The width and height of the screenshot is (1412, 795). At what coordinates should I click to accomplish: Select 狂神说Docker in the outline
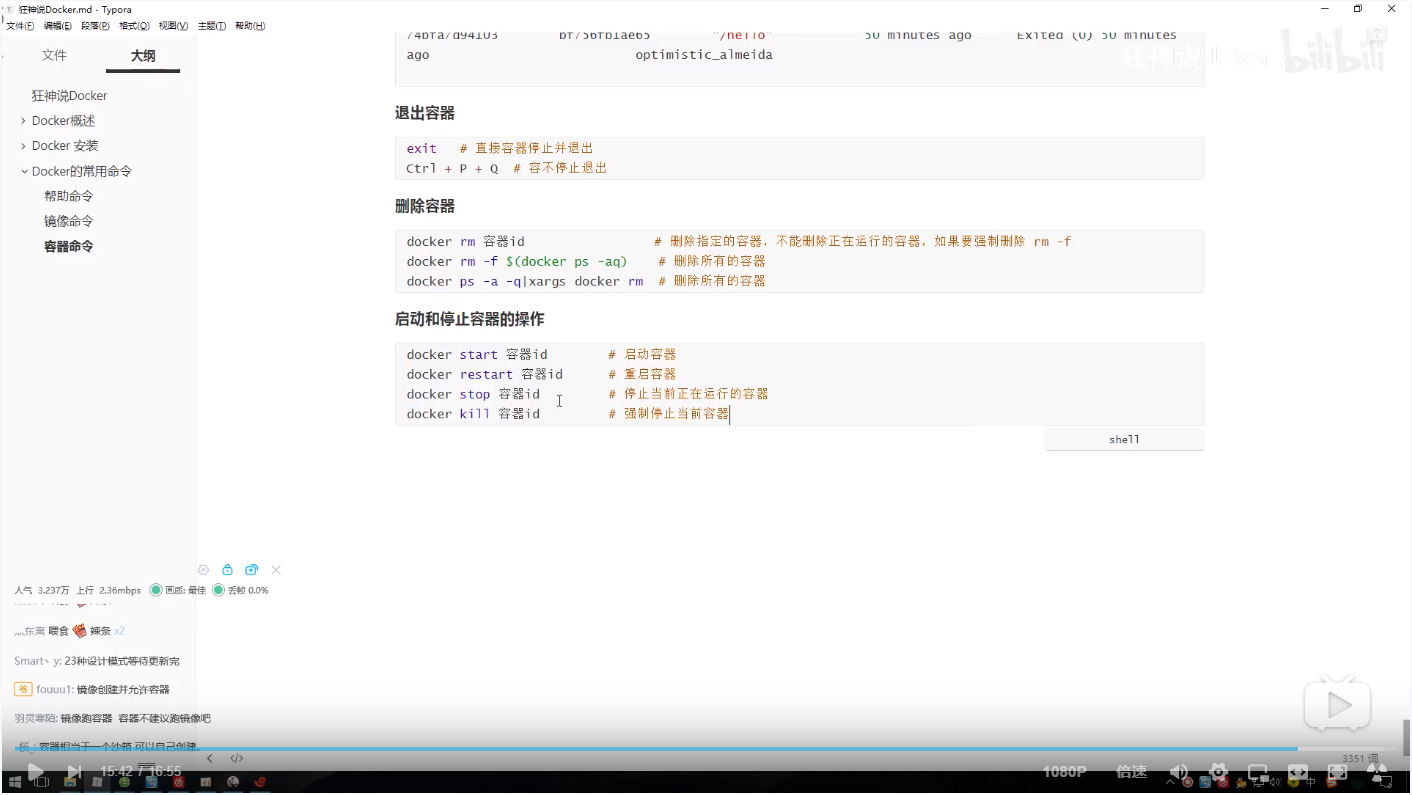coord(69,96)
